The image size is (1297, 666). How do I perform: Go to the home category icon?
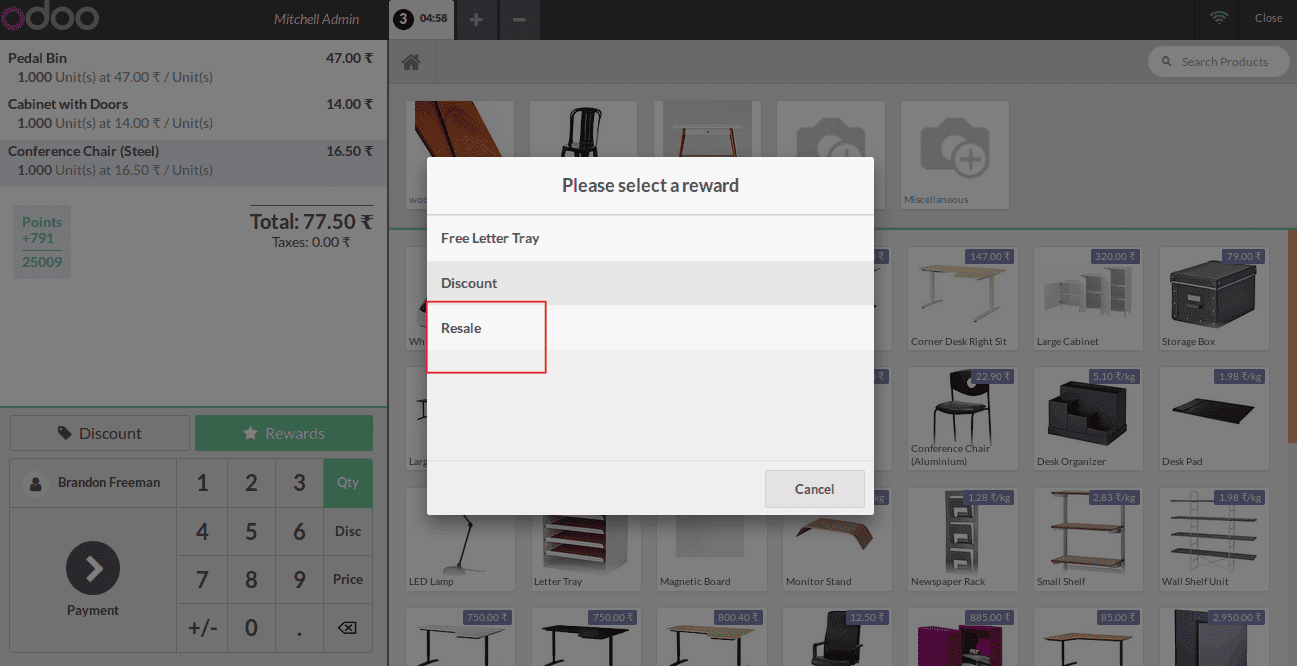click(411, 62)
